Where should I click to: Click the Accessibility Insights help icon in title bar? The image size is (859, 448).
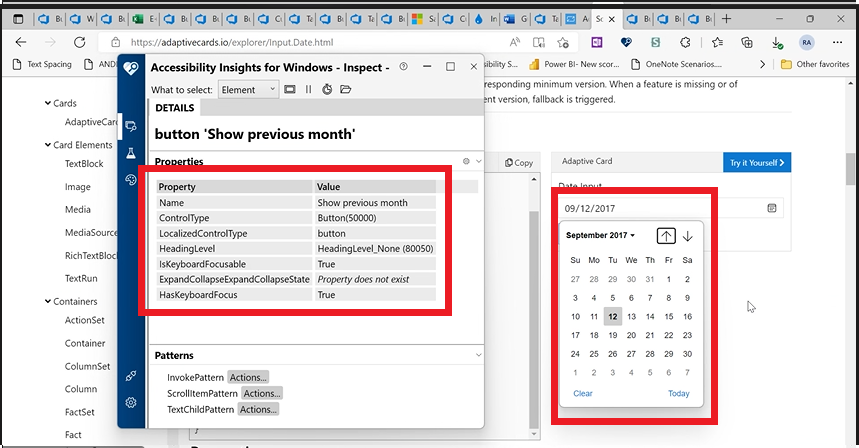tap(404, 66)
